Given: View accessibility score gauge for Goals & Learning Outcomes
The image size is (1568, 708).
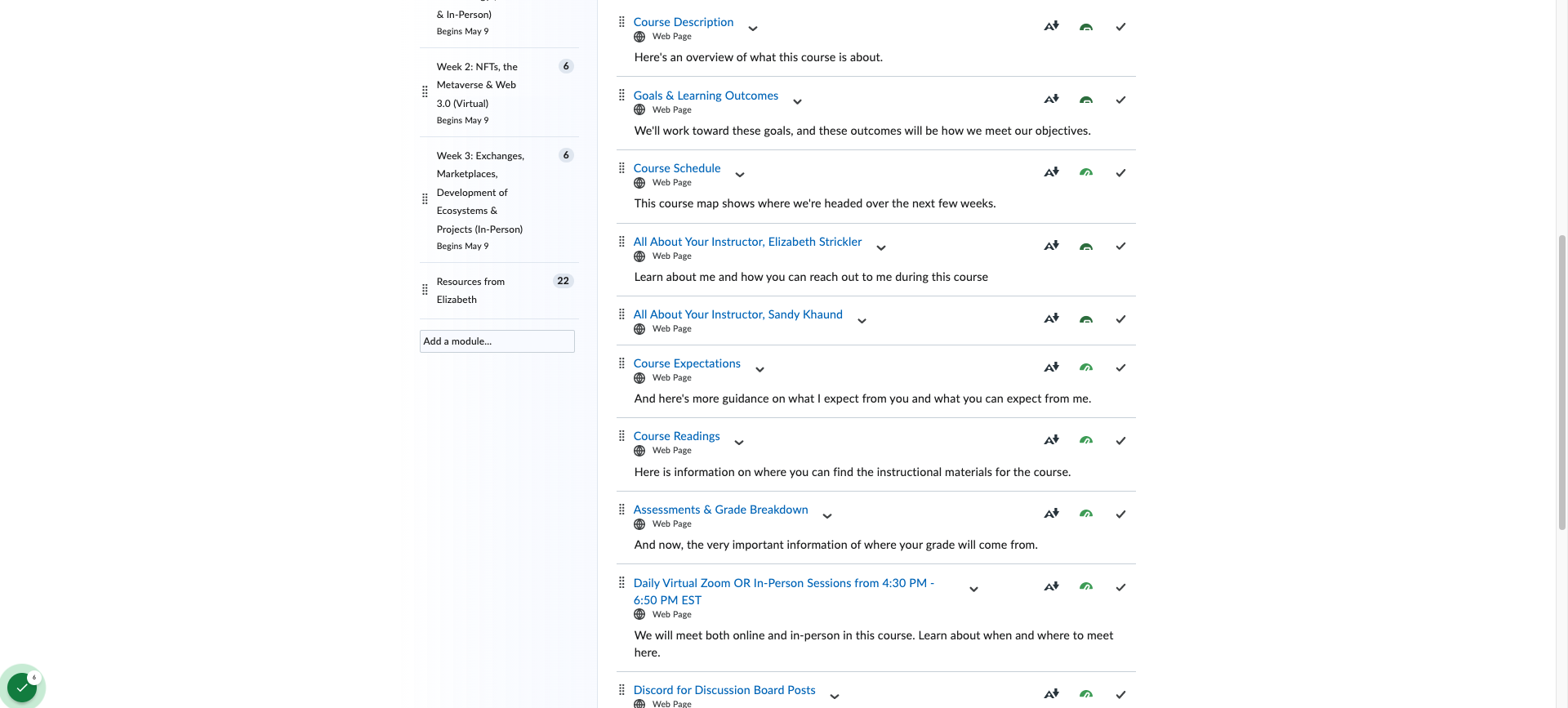Looking at the screenshot, I should [1086, 100].
